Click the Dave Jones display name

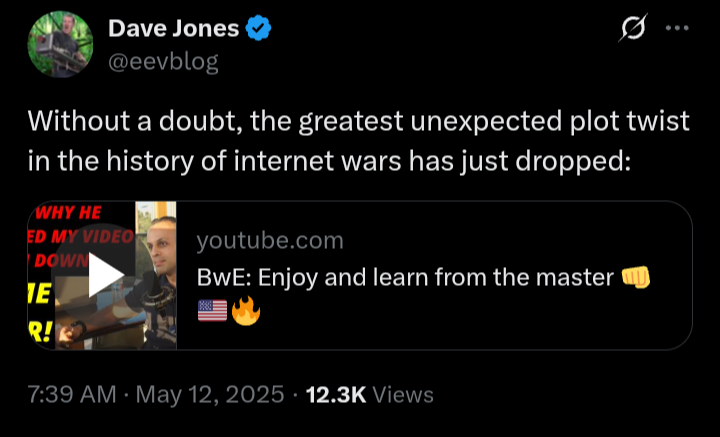(x=174, y=28)
